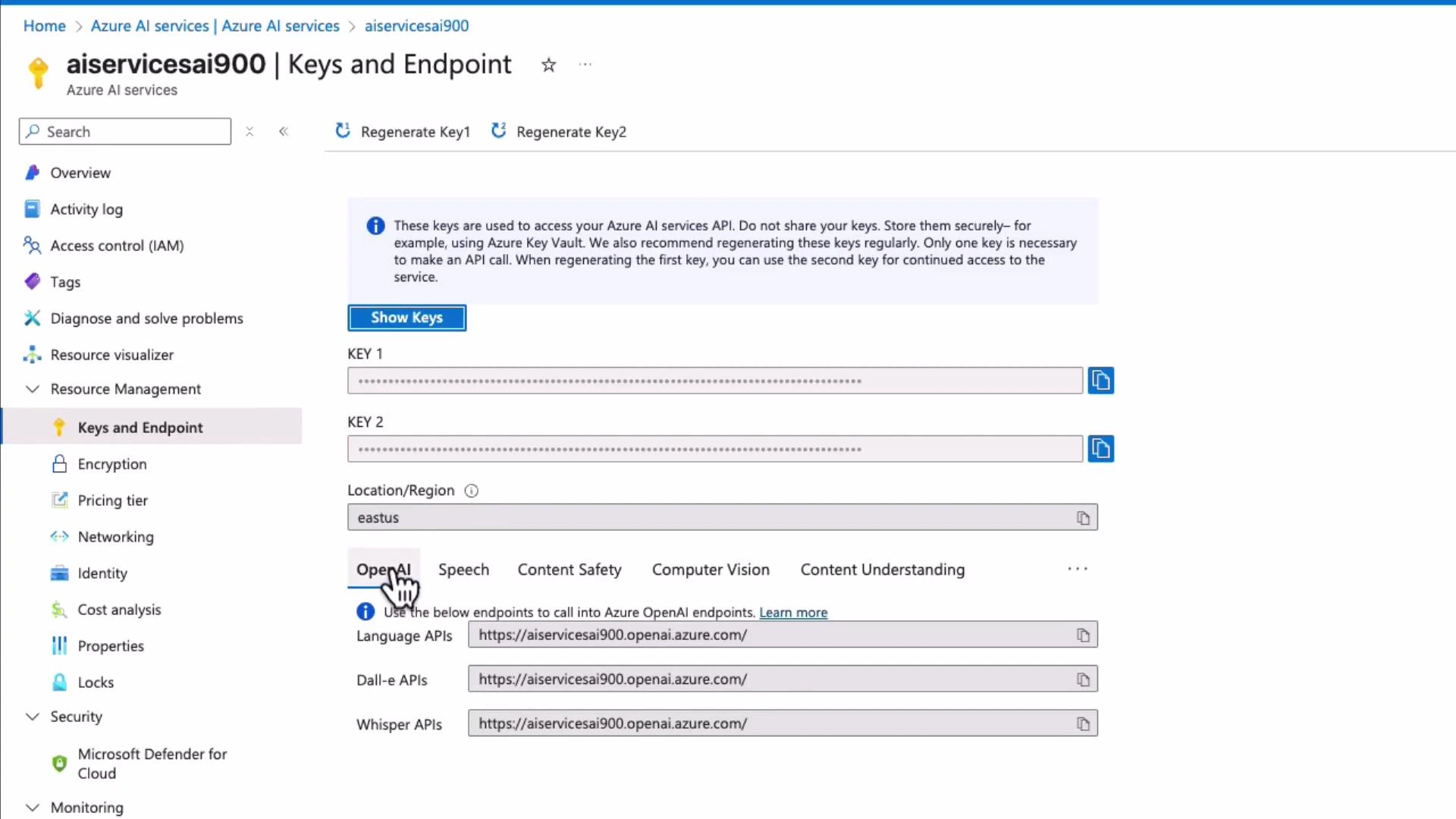Click the Resource visualizer icon
This screenshot has width=1456, height=819.
32,354
